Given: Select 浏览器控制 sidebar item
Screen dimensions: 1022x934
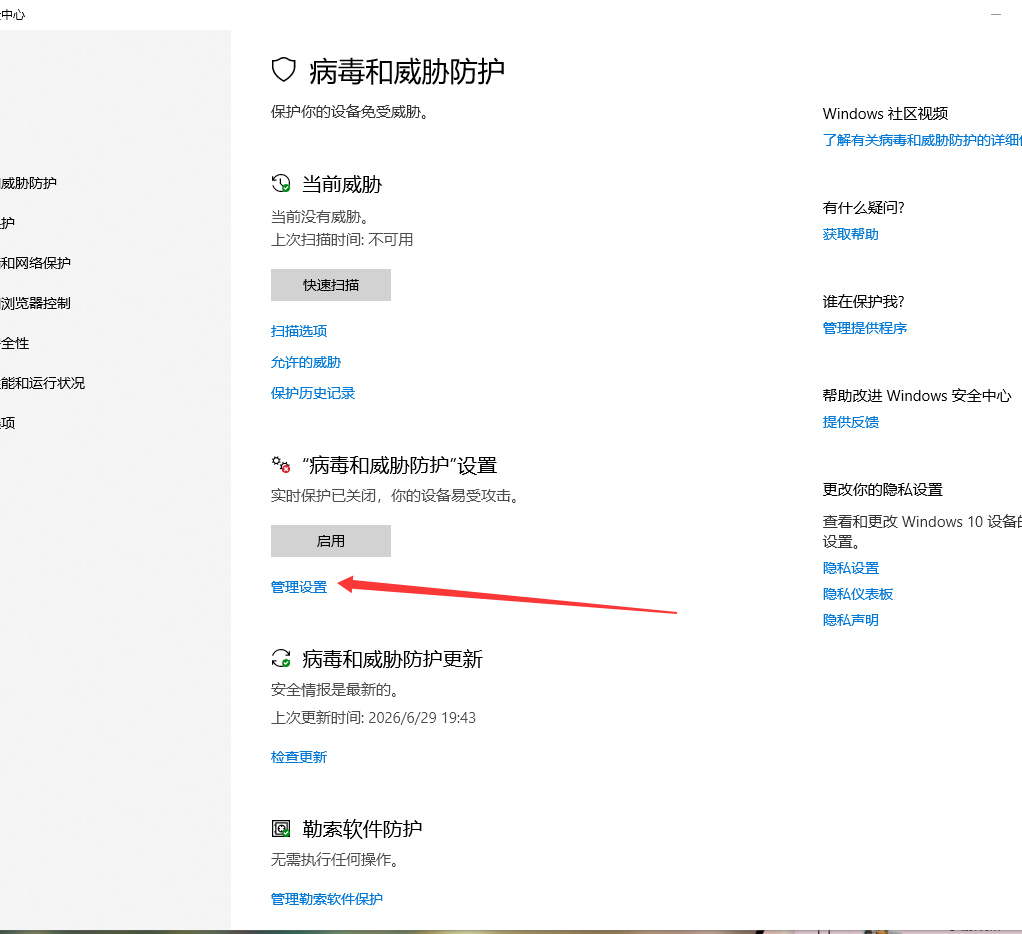Looking at the screenshot, I should 35,303.
